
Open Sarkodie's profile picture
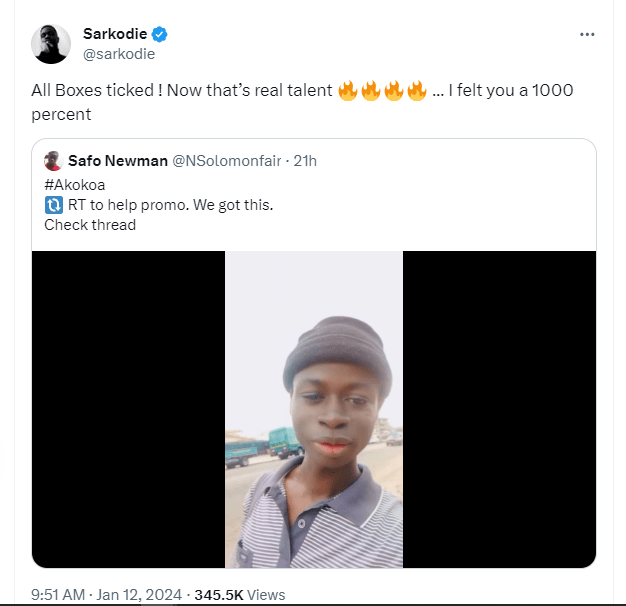(x=50, y=43)
